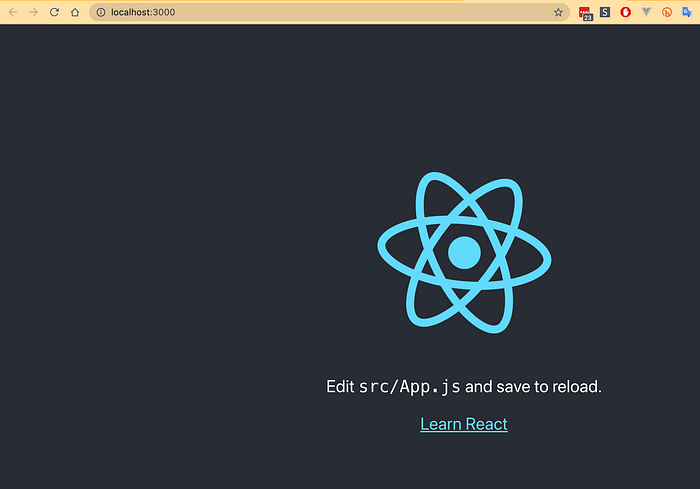Click the spinning React logo

click(x=464, y=252)
